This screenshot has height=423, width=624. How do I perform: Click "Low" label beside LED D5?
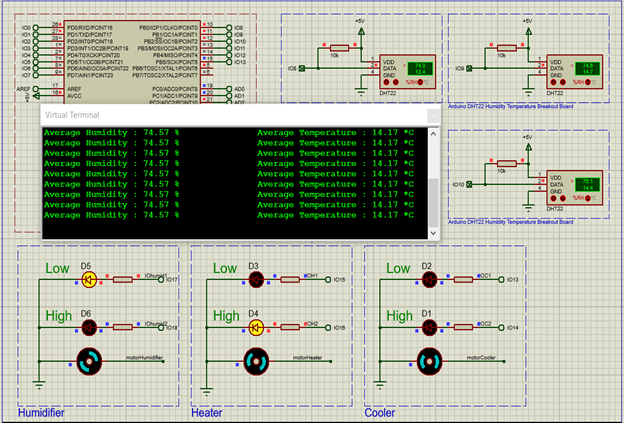point(57,268)
